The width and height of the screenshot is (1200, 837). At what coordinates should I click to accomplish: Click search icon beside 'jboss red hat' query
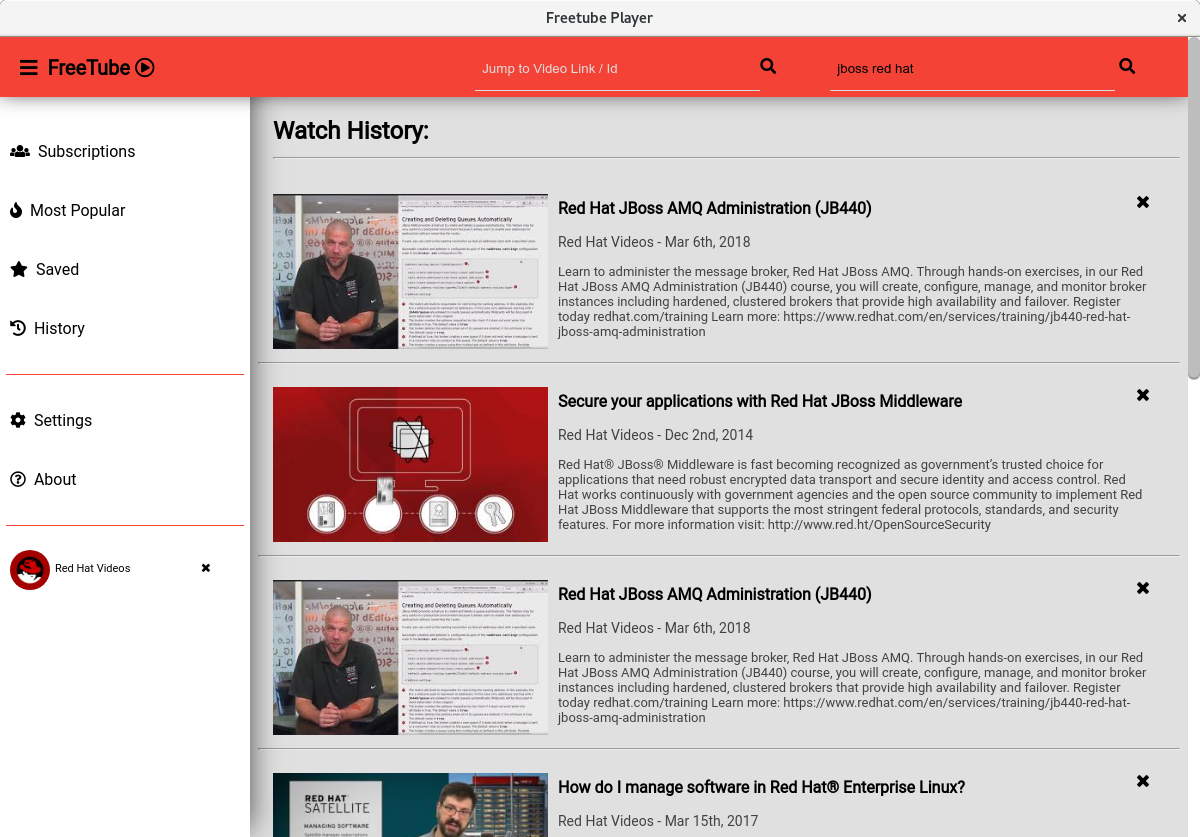pos(1127,66)
